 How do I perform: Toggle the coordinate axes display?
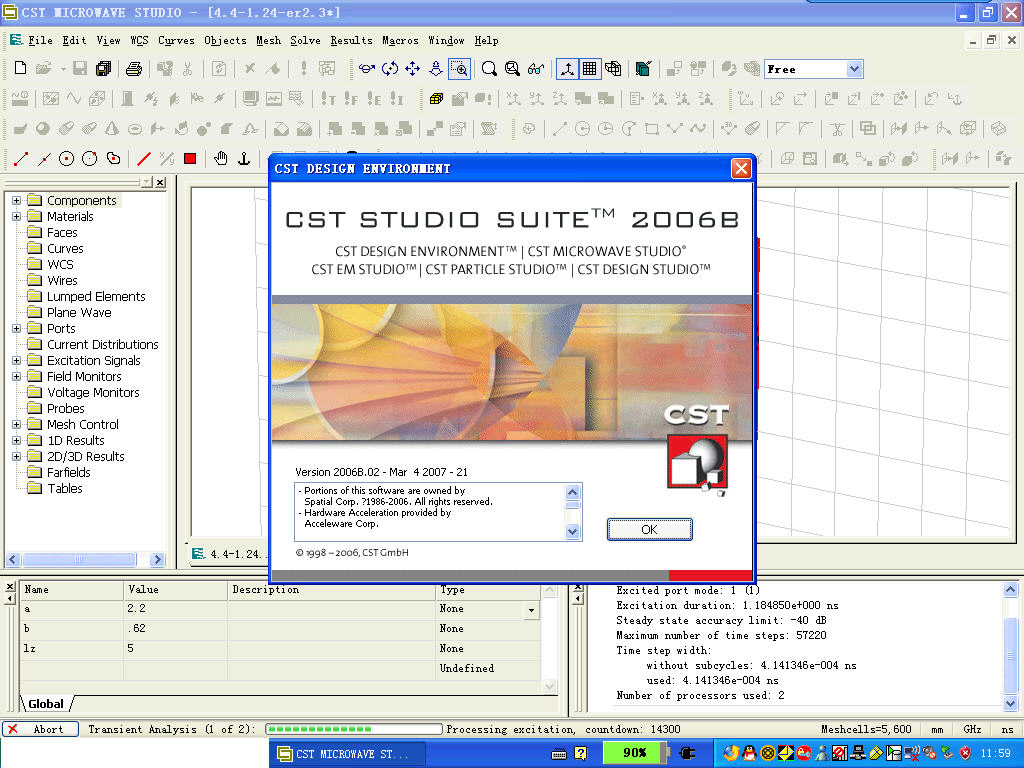(x=567, y=69)
